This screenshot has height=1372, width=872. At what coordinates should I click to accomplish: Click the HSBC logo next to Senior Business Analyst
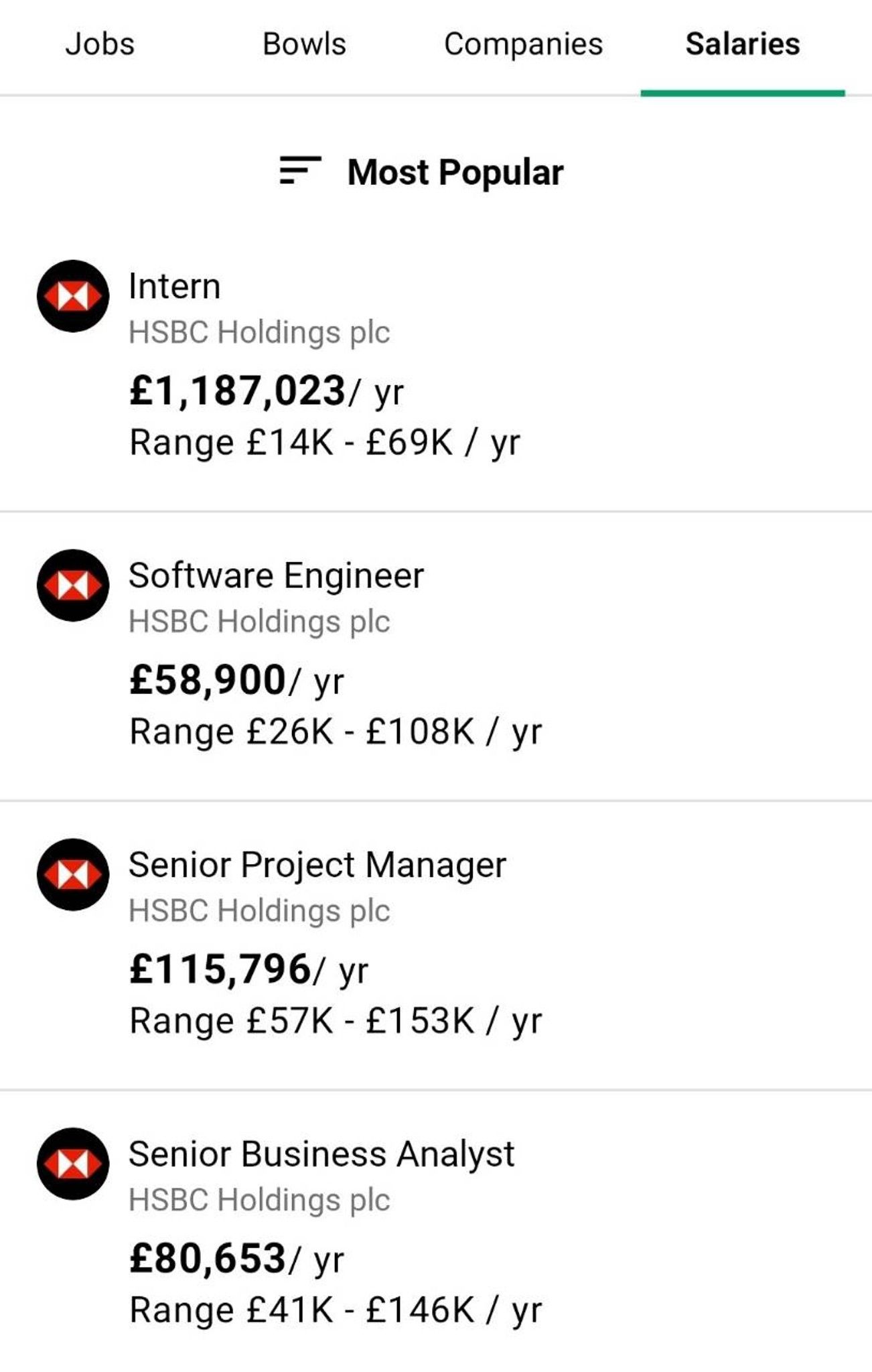coord(74,1162)
